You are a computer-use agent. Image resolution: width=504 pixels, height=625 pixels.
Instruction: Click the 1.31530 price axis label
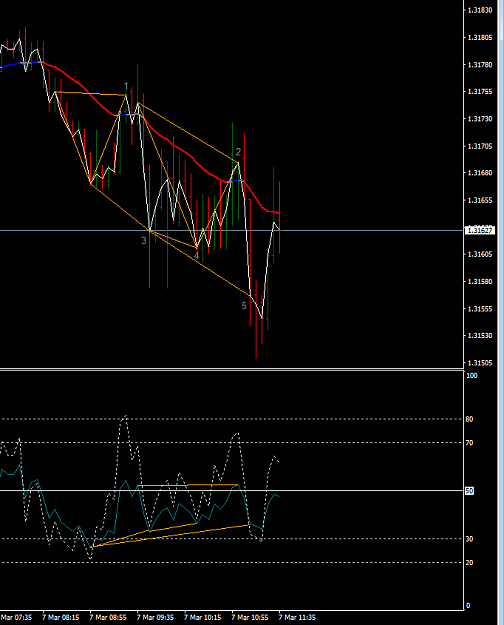(480, 336)
